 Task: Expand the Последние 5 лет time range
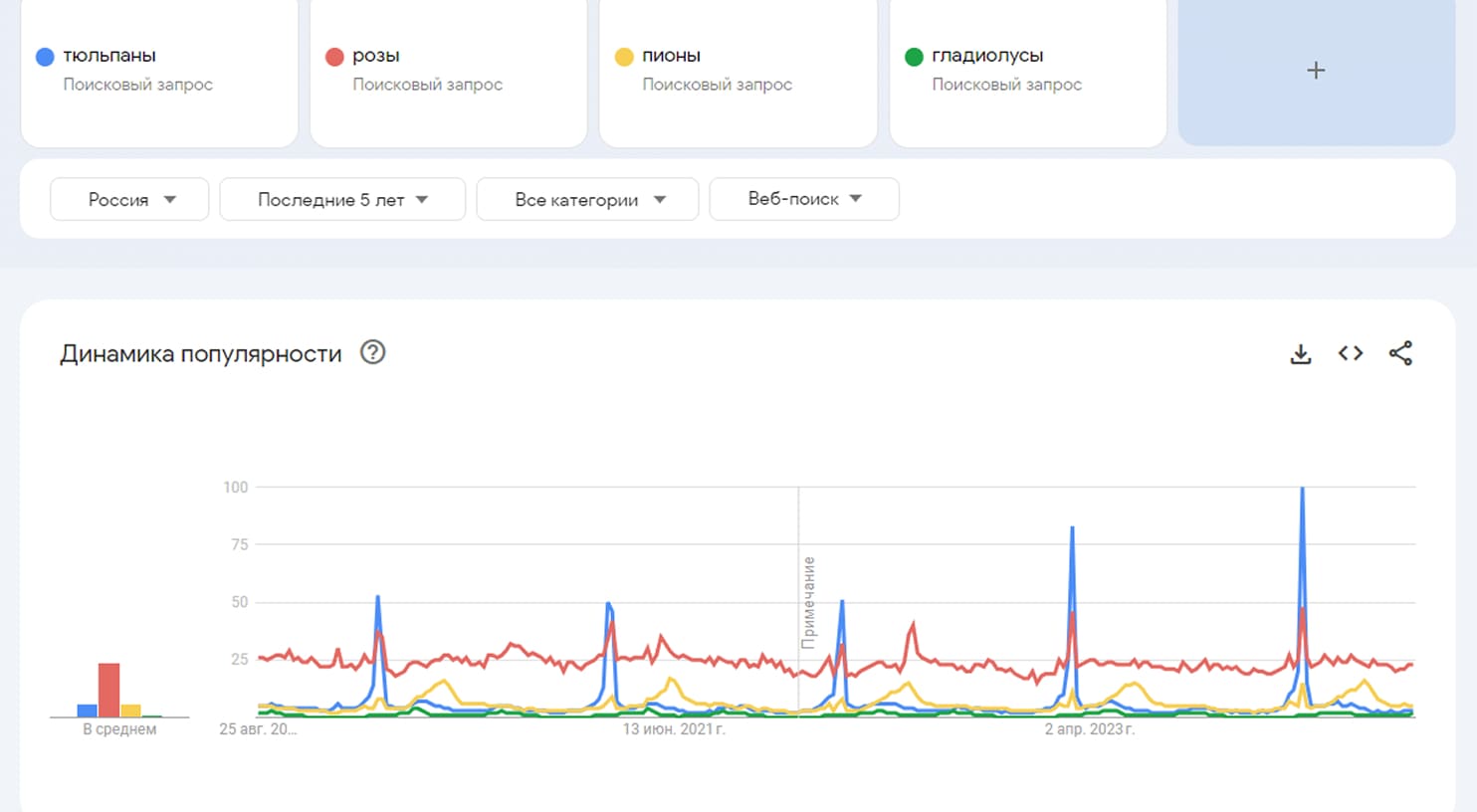pyautogui.click(x=342, y=199)
